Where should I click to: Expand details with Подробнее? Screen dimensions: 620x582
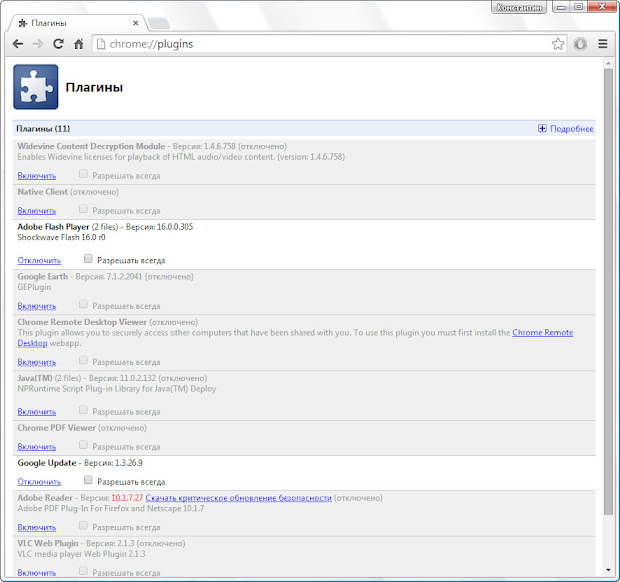(565, 128)
